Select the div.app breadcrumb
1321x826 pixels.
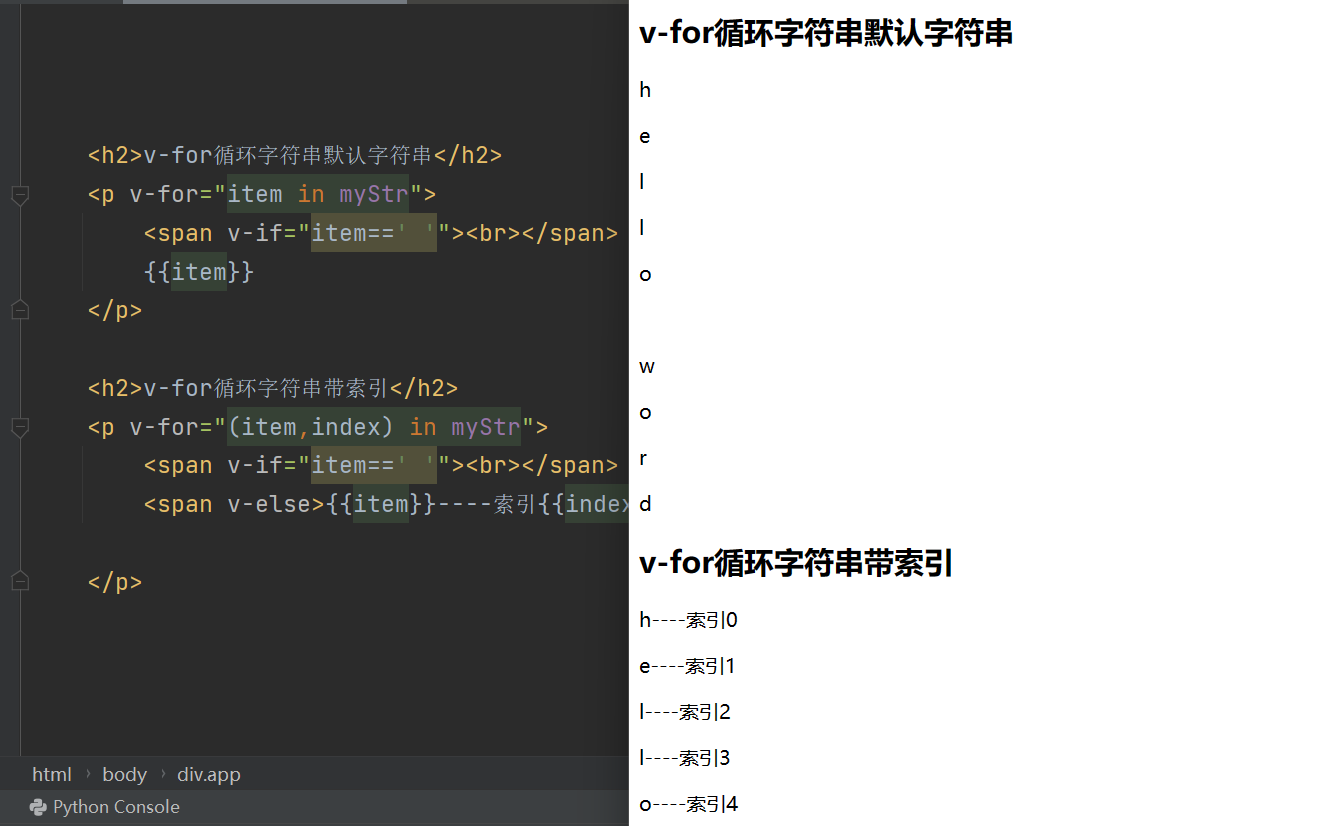[x=209, y=775]
